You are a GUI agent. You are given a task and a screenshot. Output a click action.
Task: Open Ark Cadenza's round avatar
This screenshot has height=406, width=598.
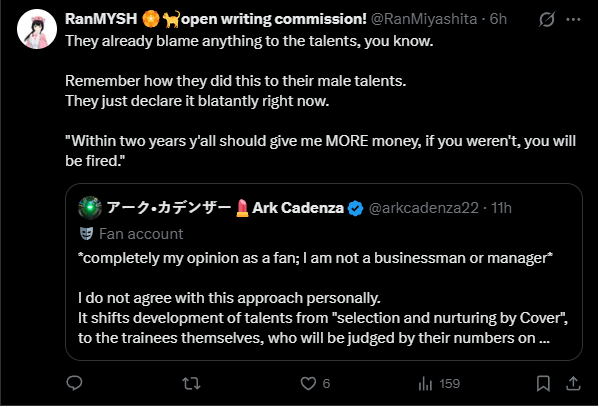[x=90, y=208]
